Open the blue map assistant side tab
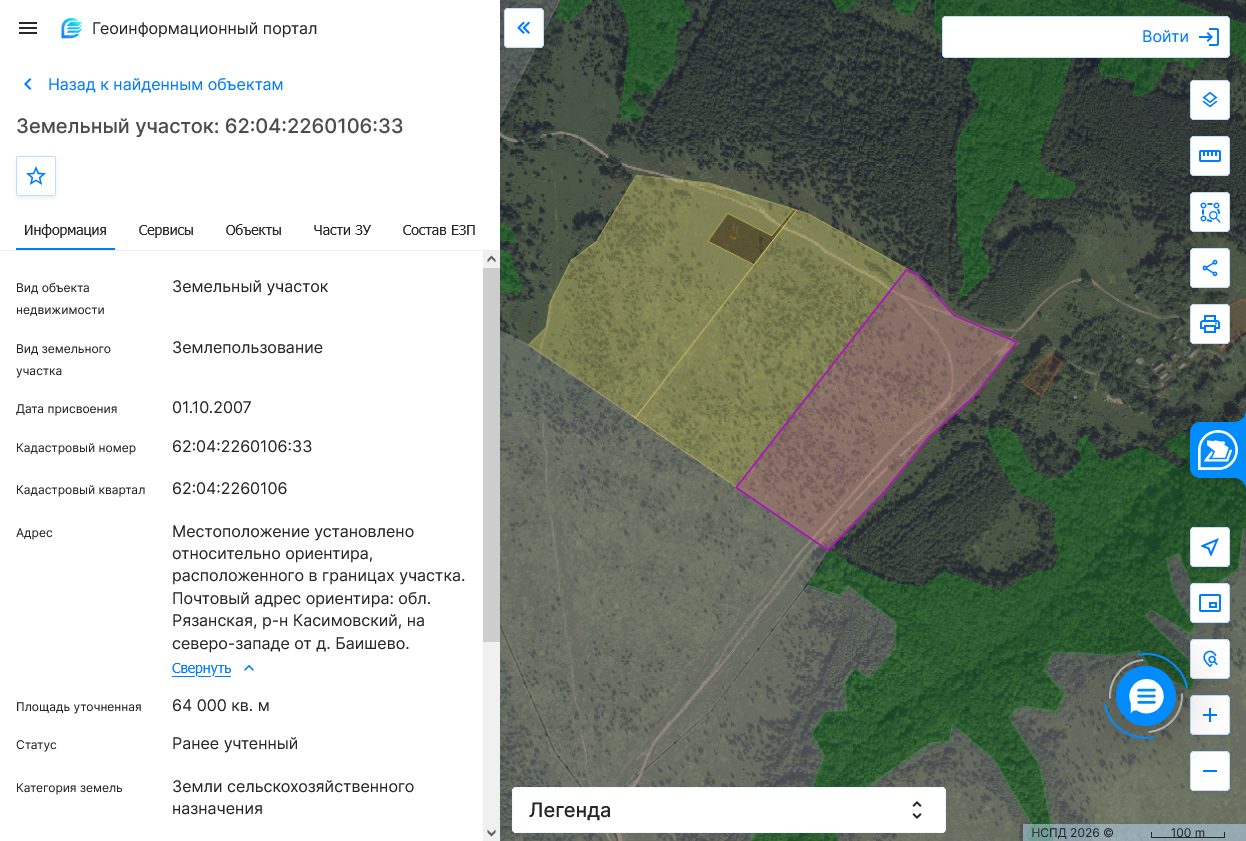Image resolution: width=1246 pixels, height=841 pixels. tap(1218, 450)
